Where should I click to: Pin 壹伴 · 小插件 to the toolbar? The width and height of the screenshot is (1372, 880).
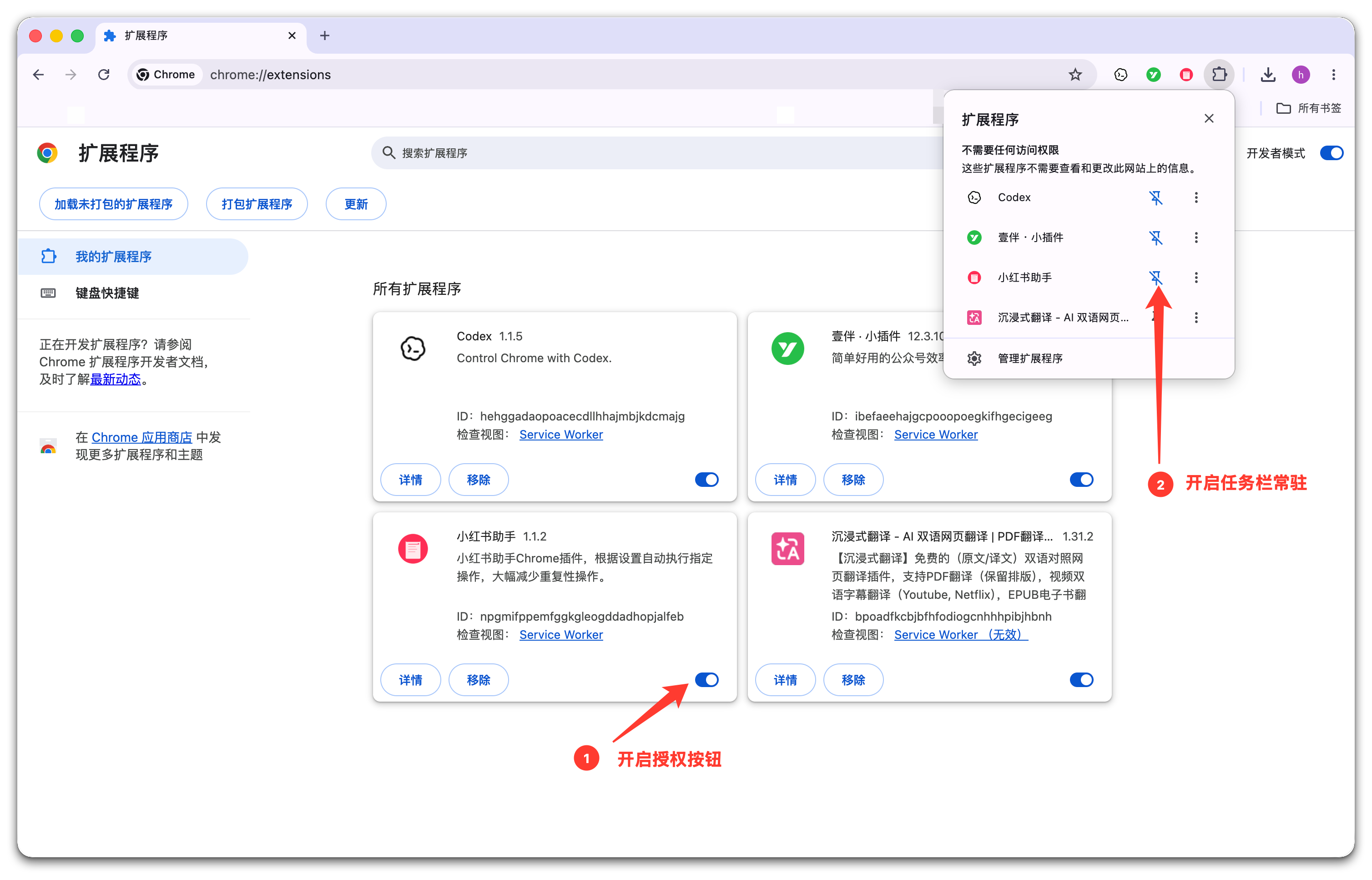click(1155, 238)
